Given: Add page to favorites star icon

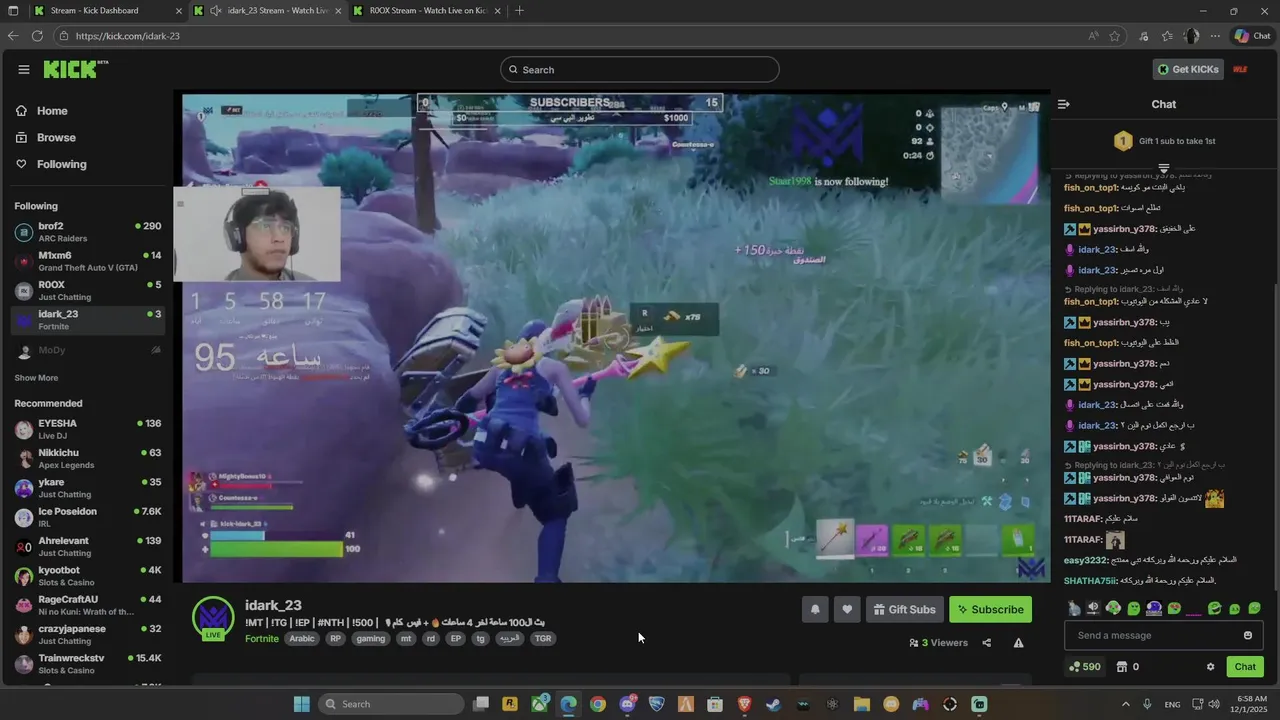Looking at the screenshot, I should (1115, 36).
